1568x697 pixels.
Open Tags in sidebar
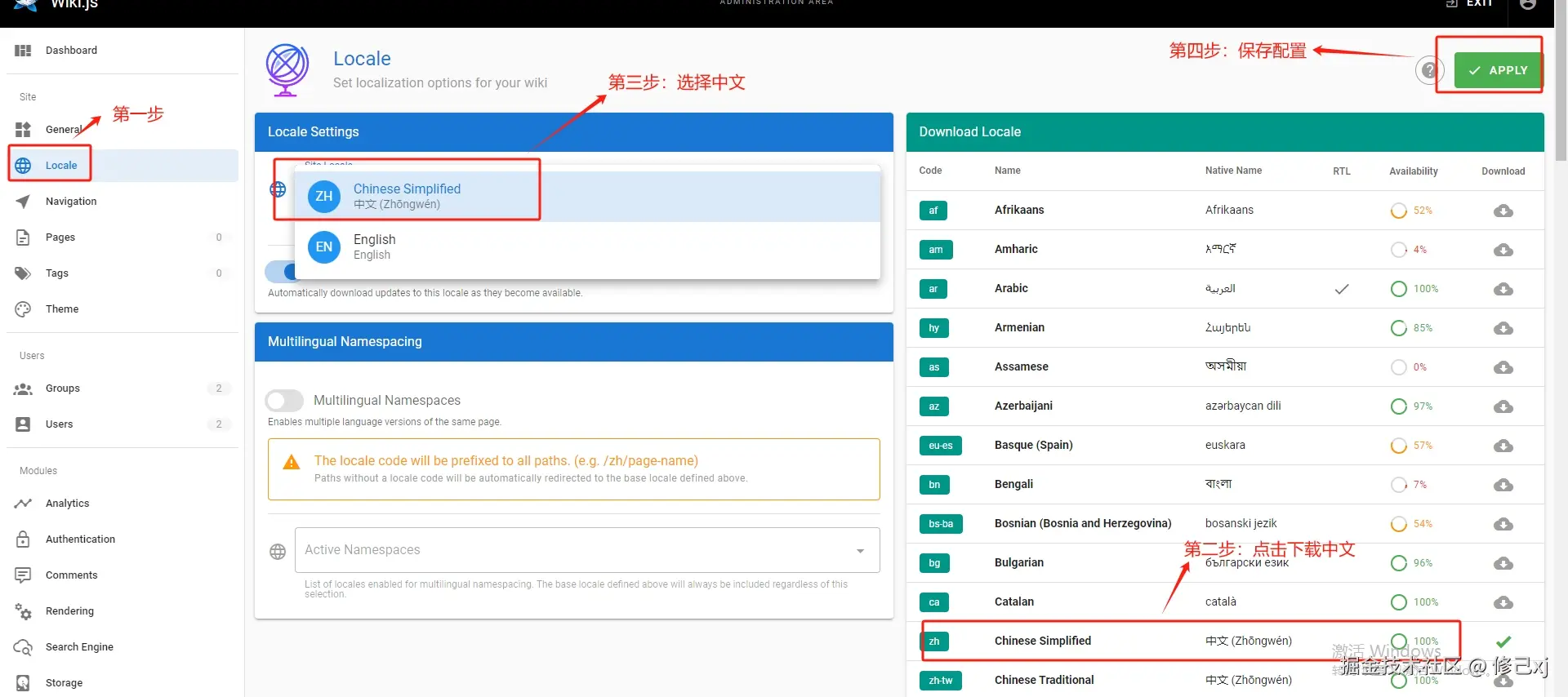[x=122, y=273]
